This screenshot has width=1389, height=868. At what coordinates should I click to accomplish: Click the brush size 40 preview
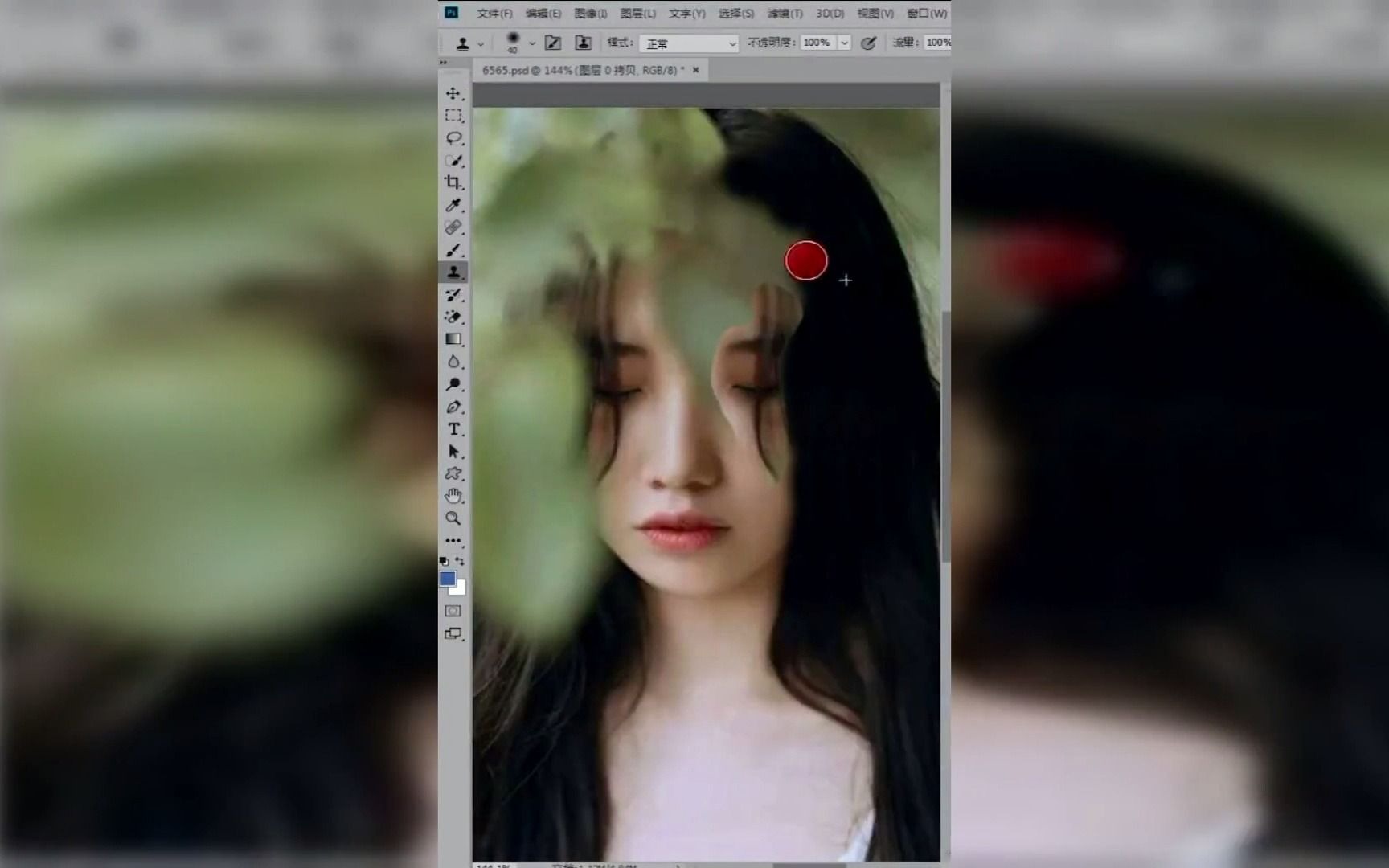513,43
